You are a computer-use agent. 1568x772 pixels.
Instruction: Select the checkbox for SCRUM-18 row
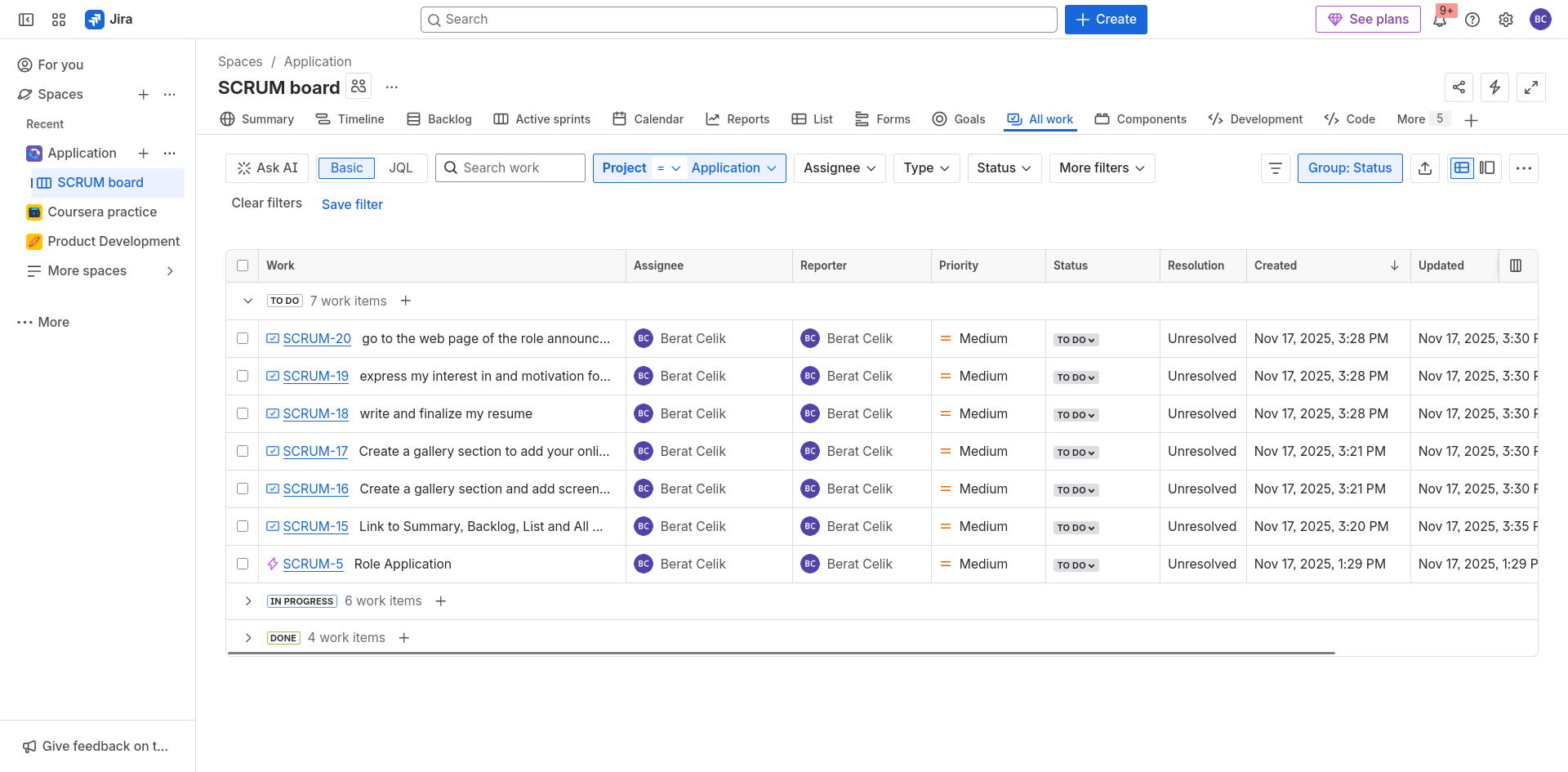pyautogui.click(x=243, y=413)
